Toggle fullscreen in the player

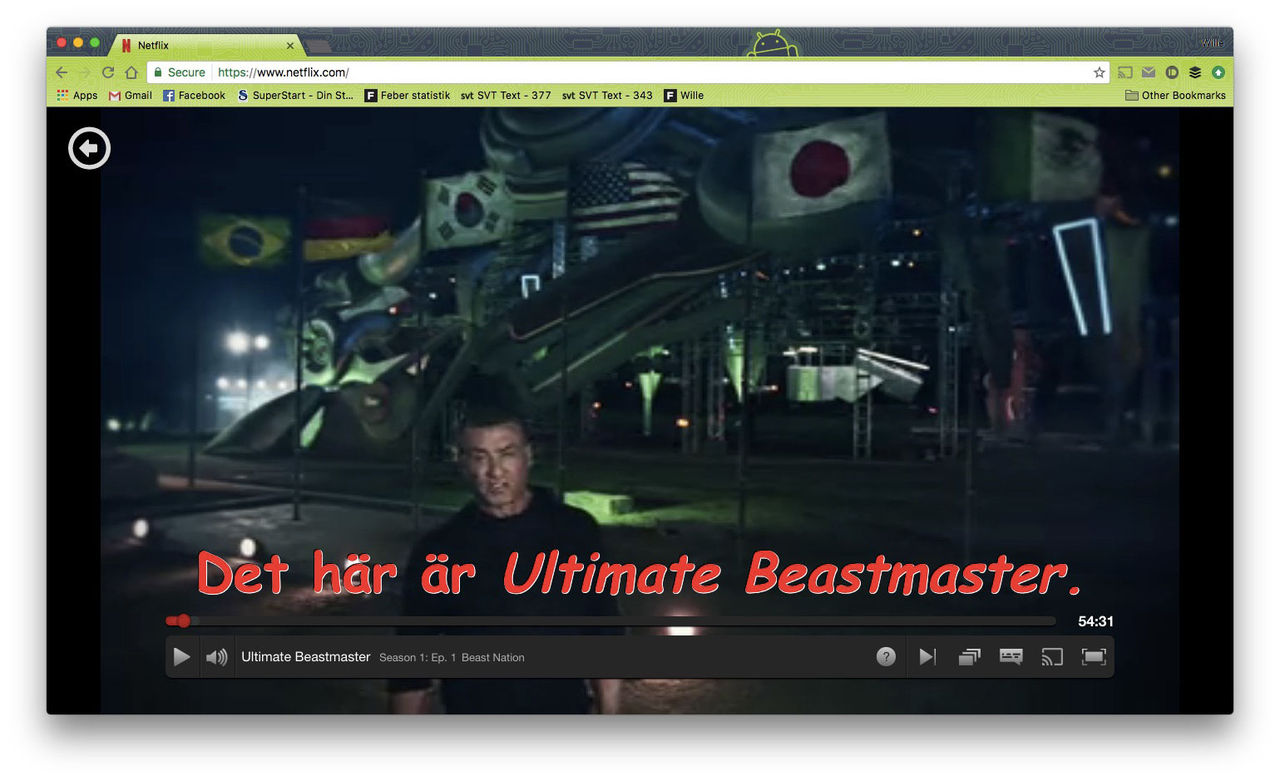(x=1093, y=657)
